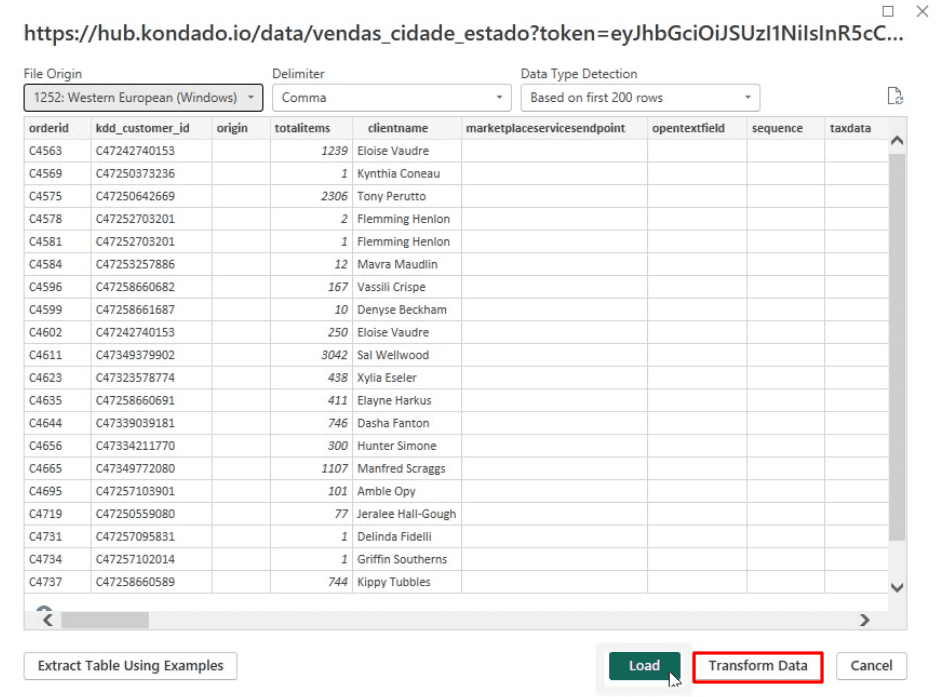Viewport: 936px width, 697px height.
Task: Select the clientname column header
Action: pyautogui.click(x=397, y=129)
